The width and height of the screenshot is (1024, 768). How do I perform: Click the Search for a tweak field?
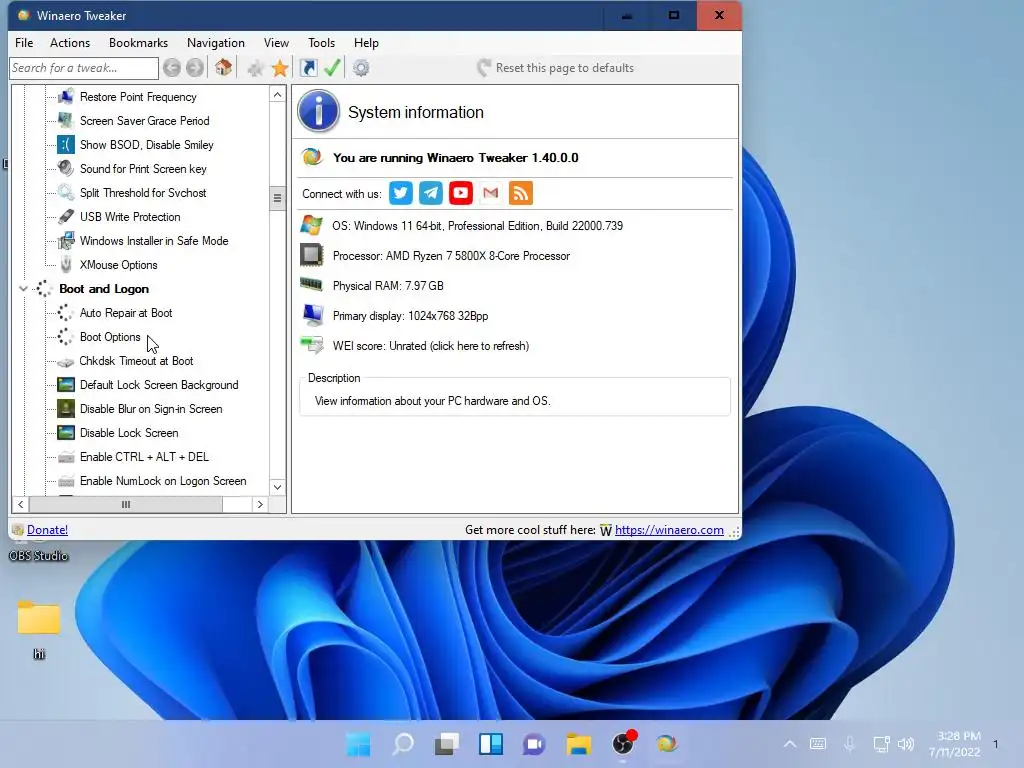pyautogui.click(x=84, y=68)
